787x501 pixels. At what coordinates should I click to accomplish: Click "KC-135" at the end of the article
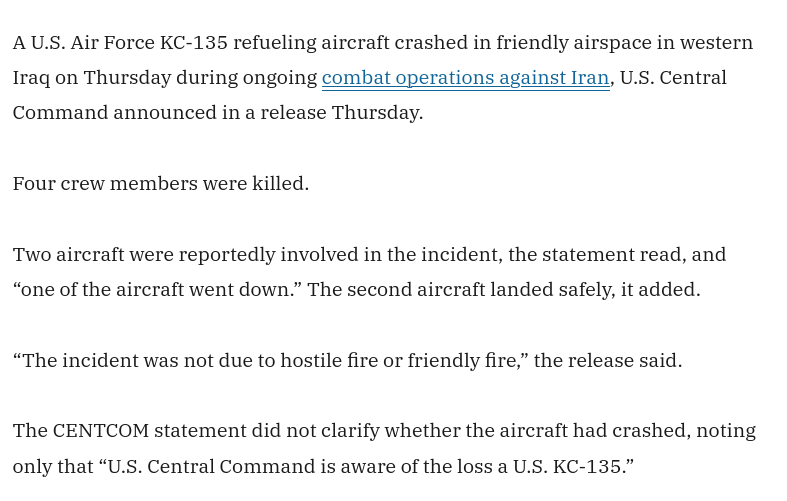pos(591,467)
